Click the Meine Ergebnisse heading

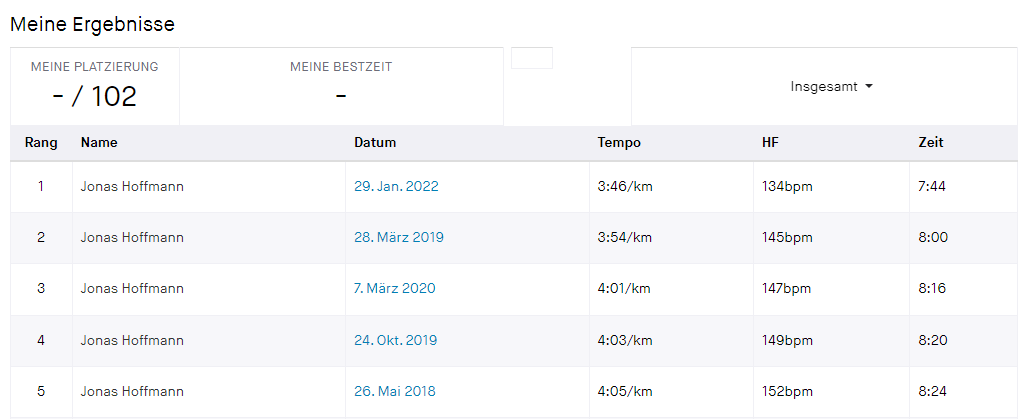click(92, 24)
